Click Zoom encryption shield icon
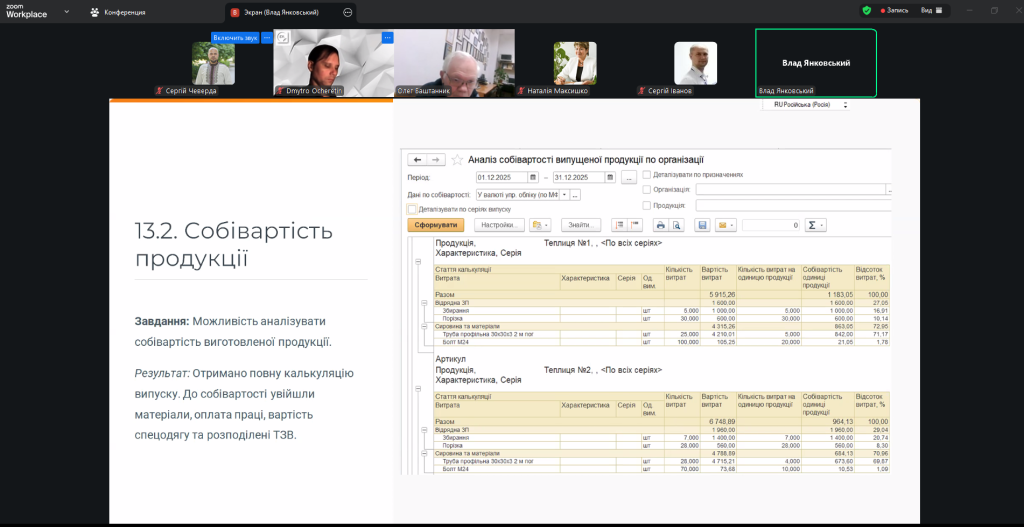The width and height of the screenshot is (1024, 527). [866, 11]
